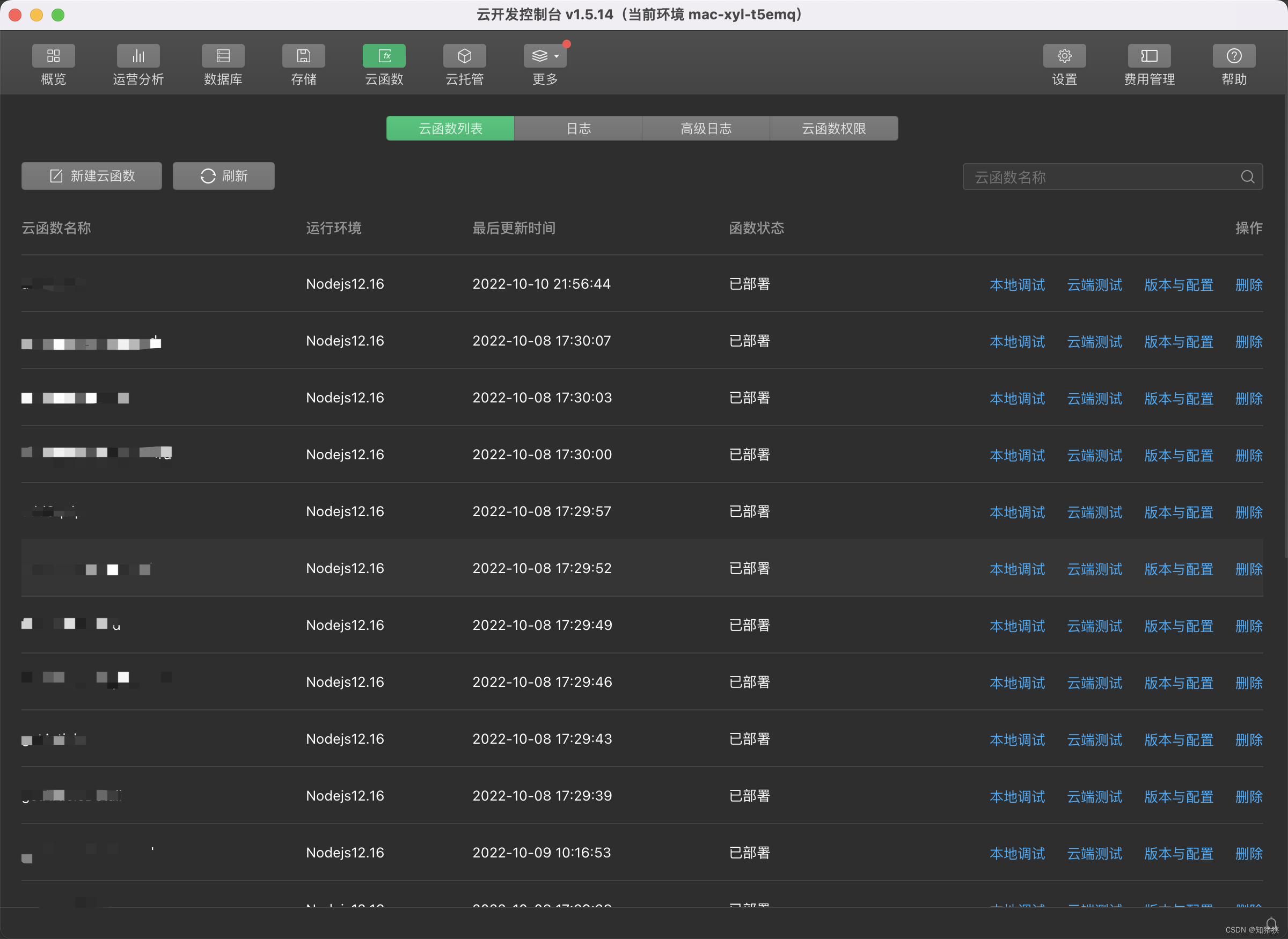Click 云端测试 for the 21:56:44 row
1288x939 pixels.
pos(1094,285)
